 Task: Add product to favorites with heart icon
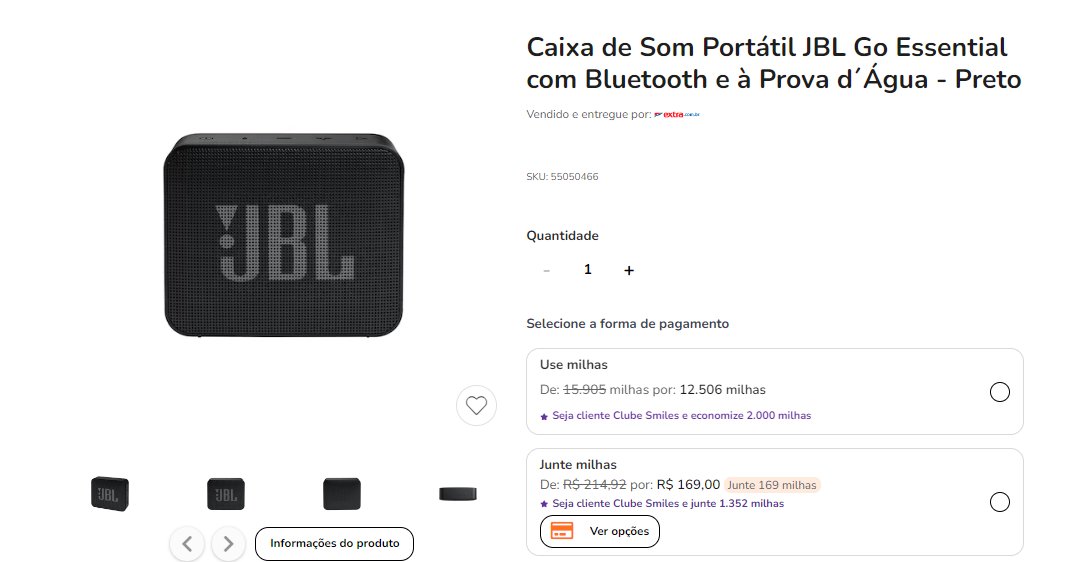[476, 406]
